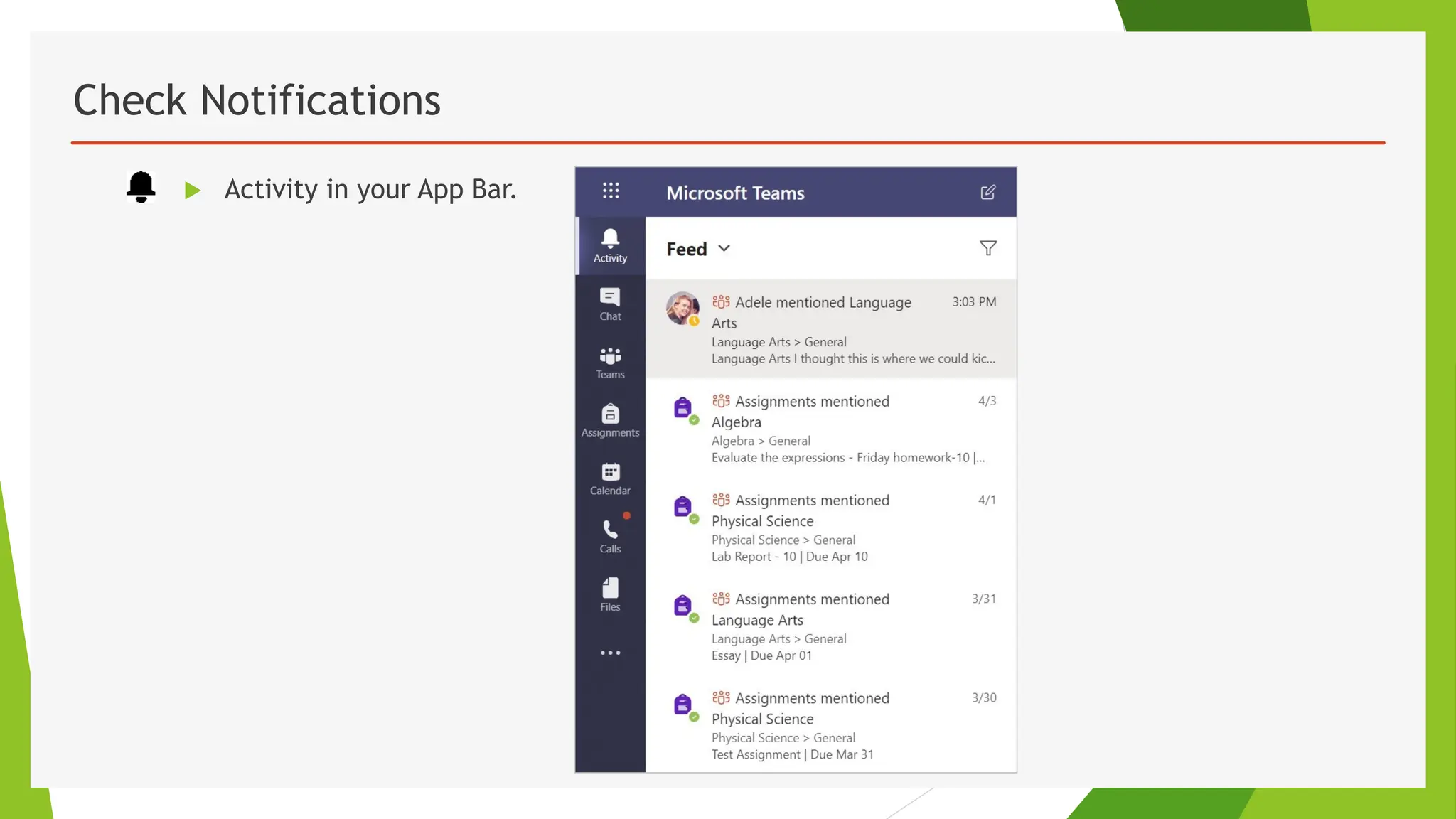Click the filter funnel icon in Feed
The image size is (1456, 819).
point(988,248)
